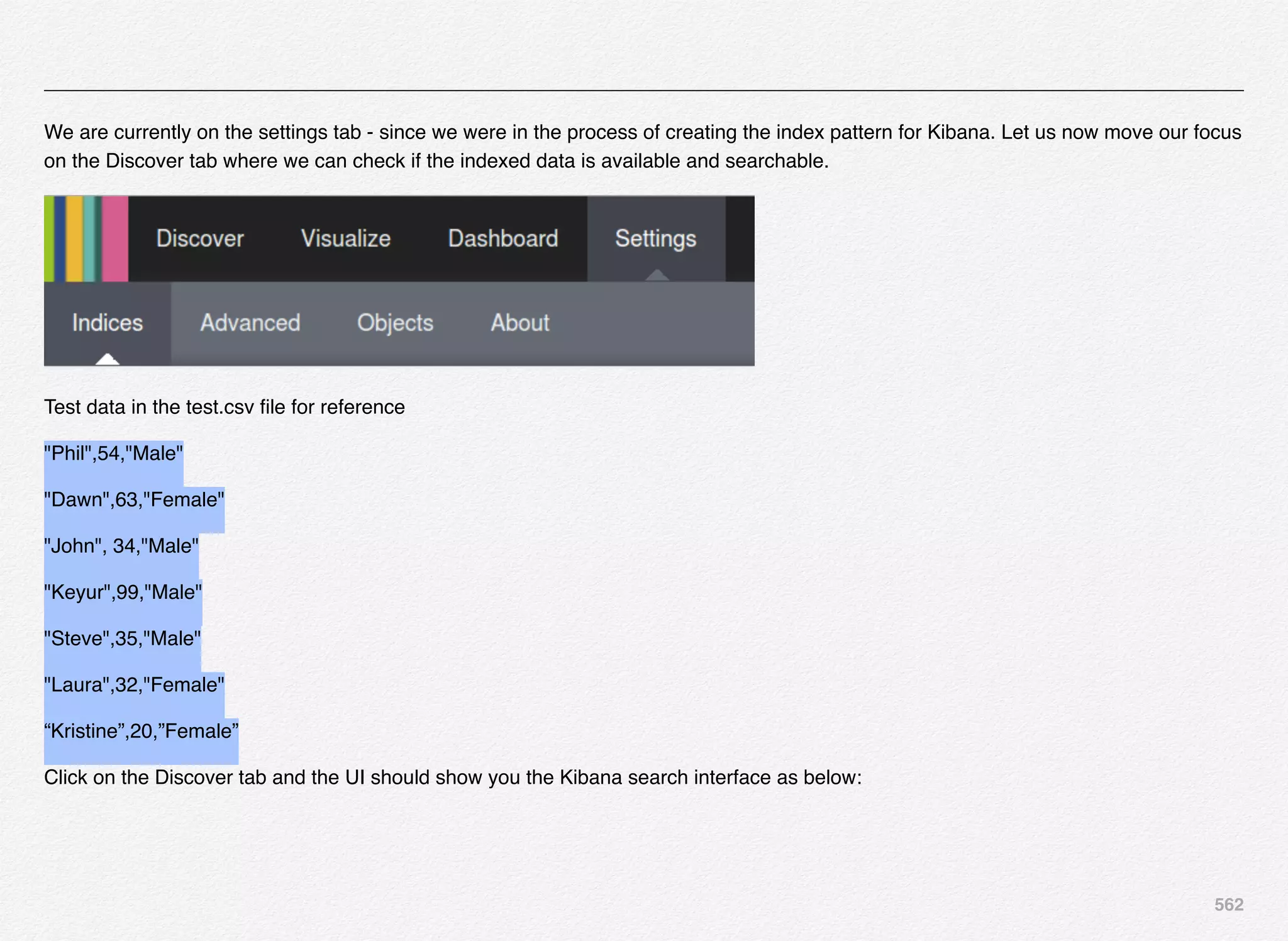Open the Objects settings section
This screenshot has width=1288, height=941.
point(395,323)
